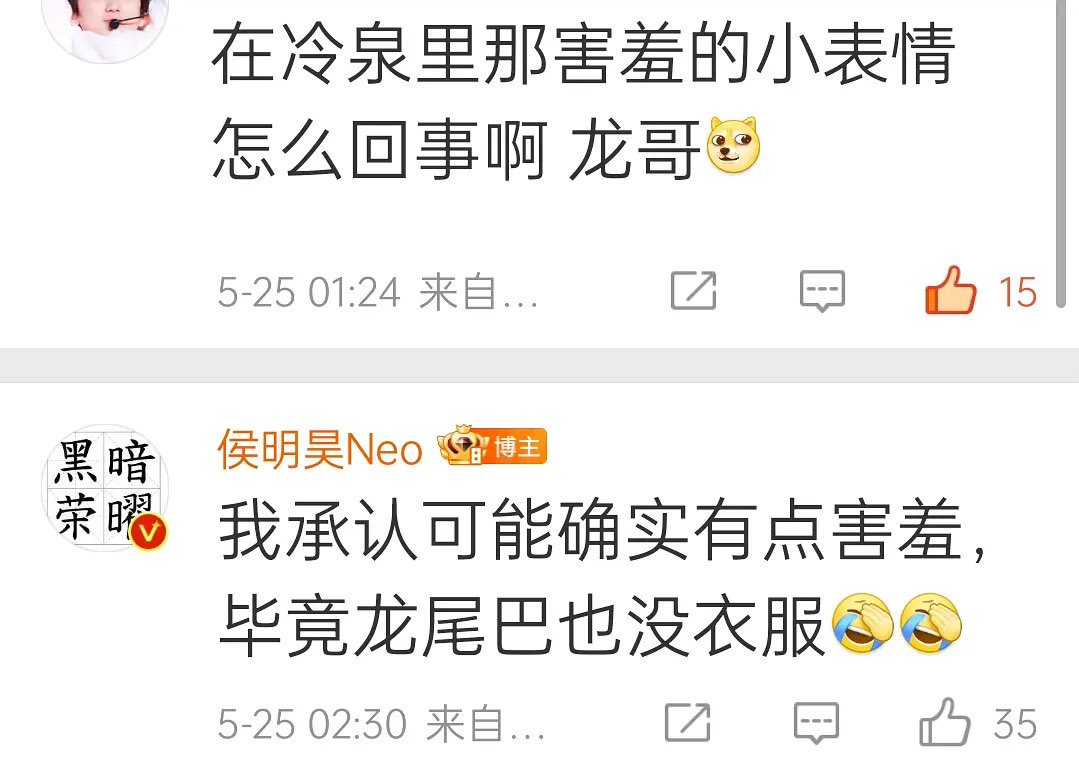The width and height of the screenshot is (1079, 772).
Task: Click the 博主 crown badge
Action: point(492,446)
